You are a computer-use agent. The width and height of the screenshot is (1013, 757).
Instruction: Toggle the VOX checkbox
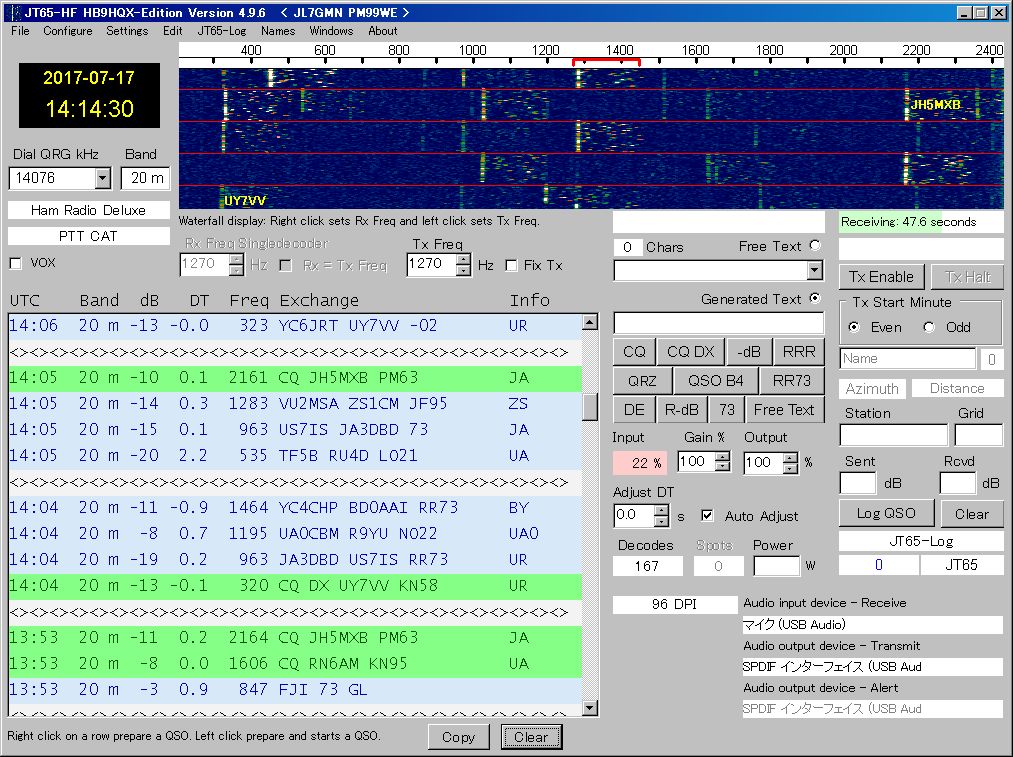coord(16,264)
